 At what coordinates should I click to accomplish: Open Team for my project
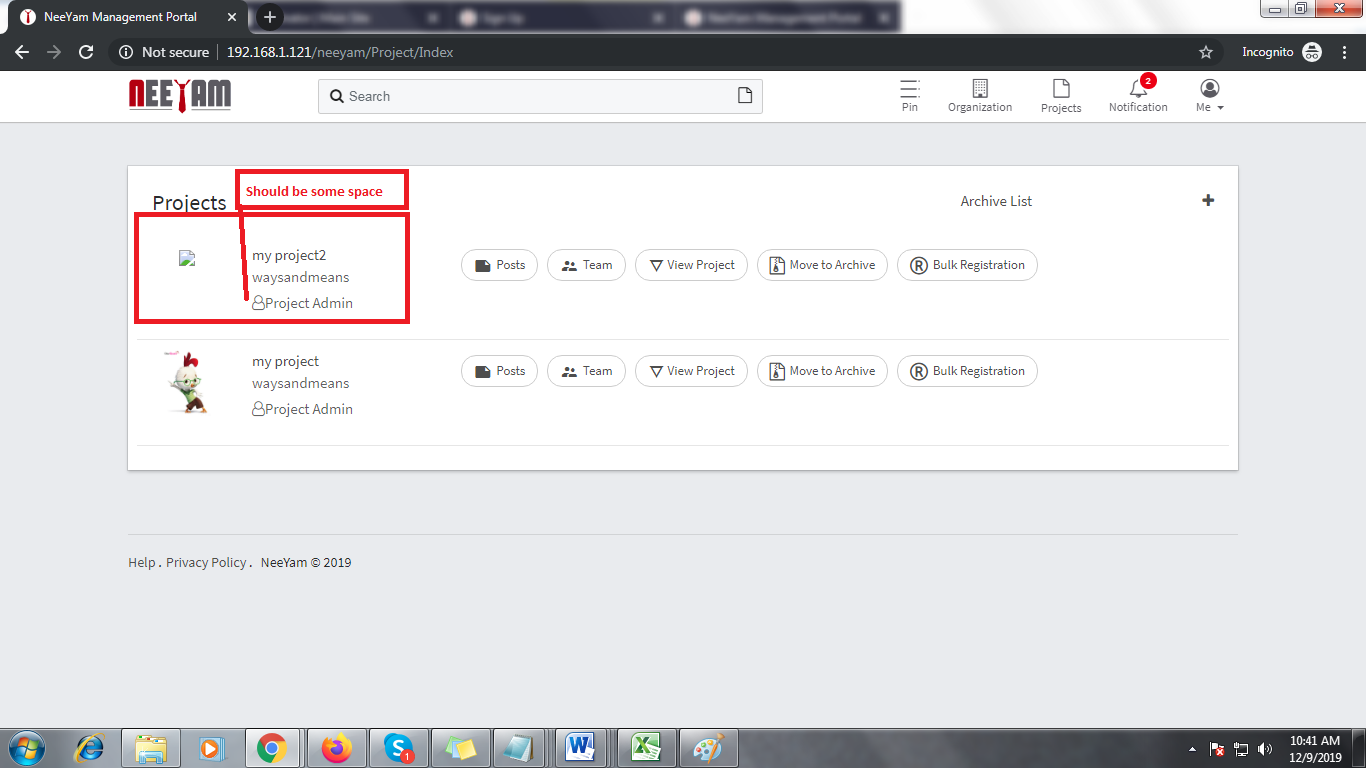[x=586, y=371]
